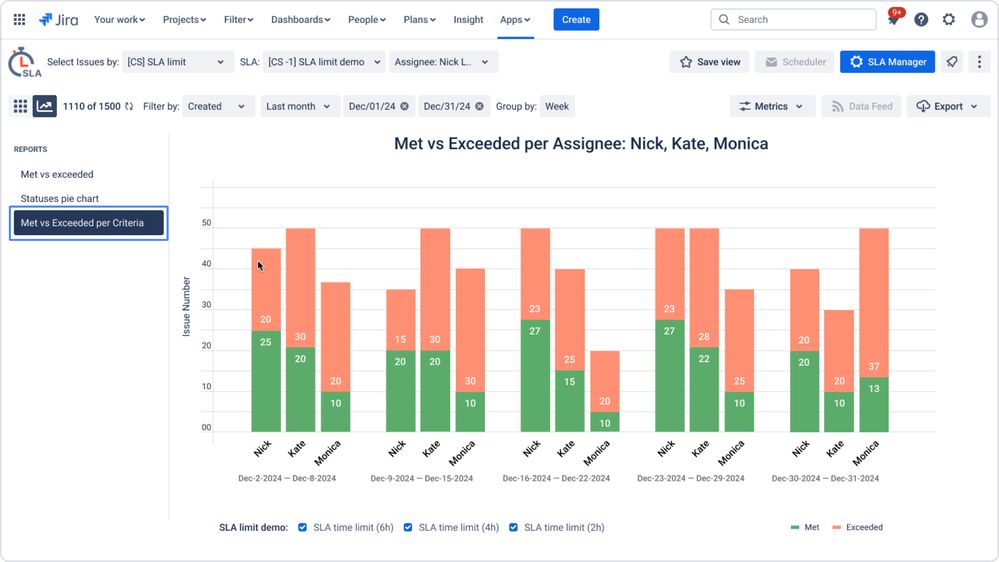
Task: Click the Exceeded legend color swatch
Action: pos(837,527)
